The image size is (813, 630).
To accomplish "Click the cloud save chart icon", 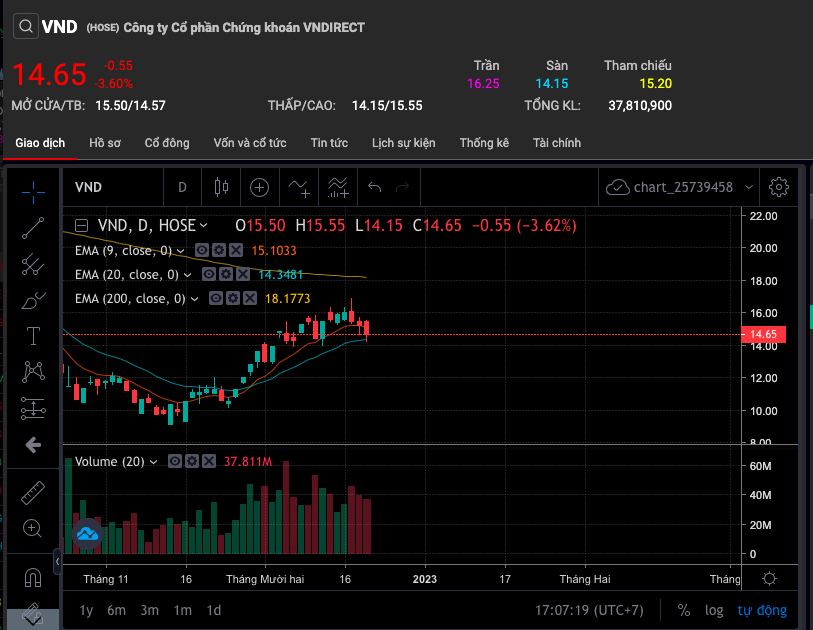I will click(618, 187).
